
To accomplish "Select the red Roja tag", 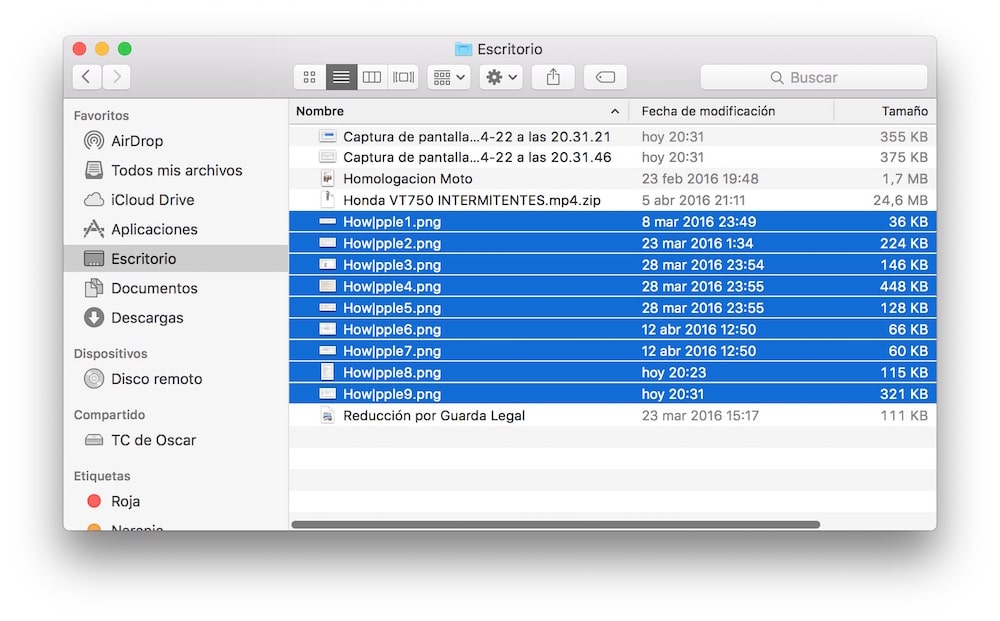I will (125, 501).
